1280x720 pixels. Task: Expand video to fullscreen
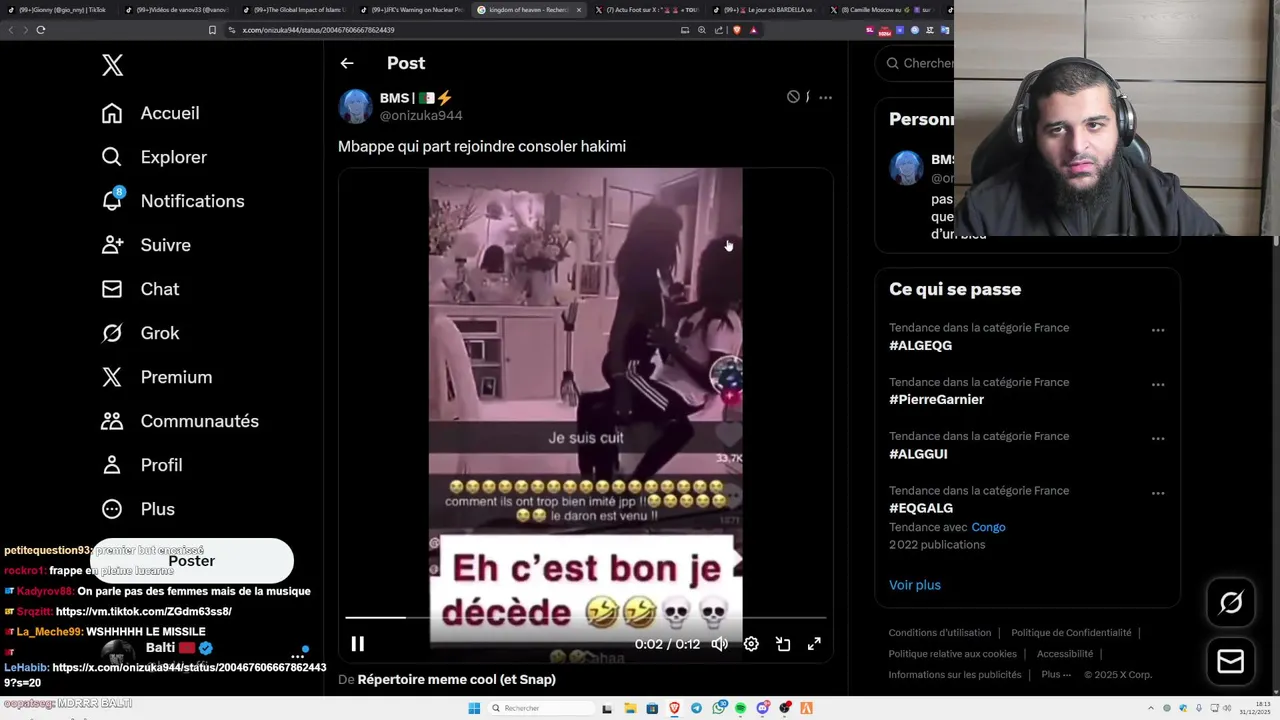click(814, 644)
